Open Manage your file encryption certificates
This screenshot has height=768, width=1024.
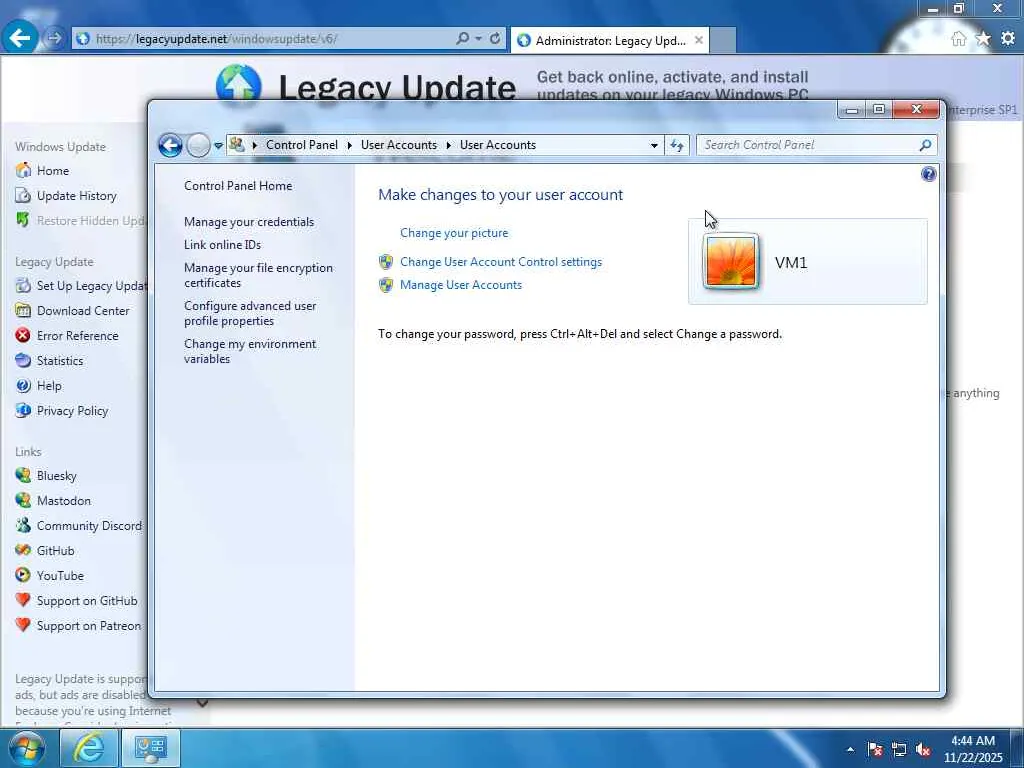(x=258, y=275)
